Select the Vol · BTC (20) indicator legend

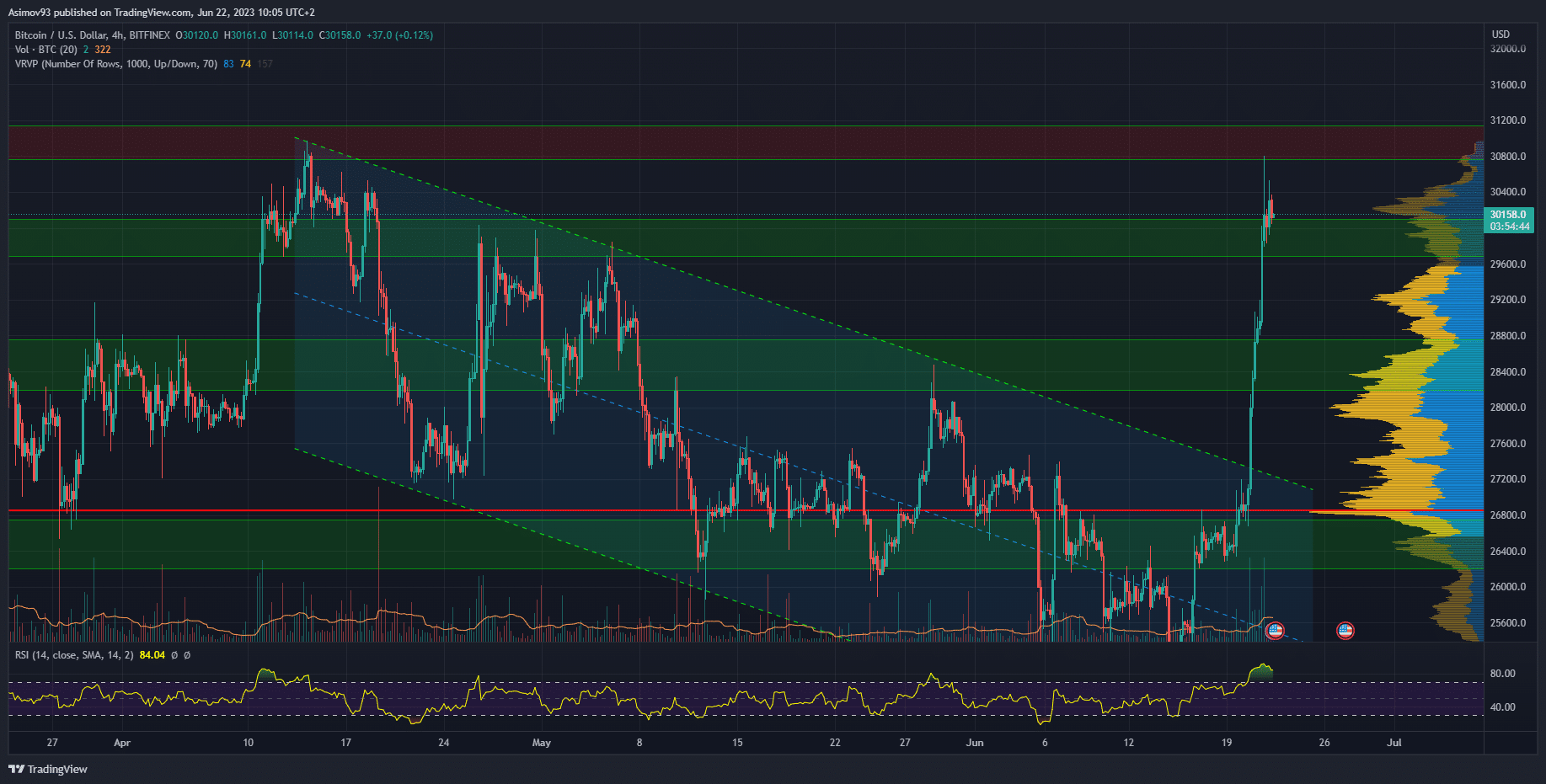[46, 50]
